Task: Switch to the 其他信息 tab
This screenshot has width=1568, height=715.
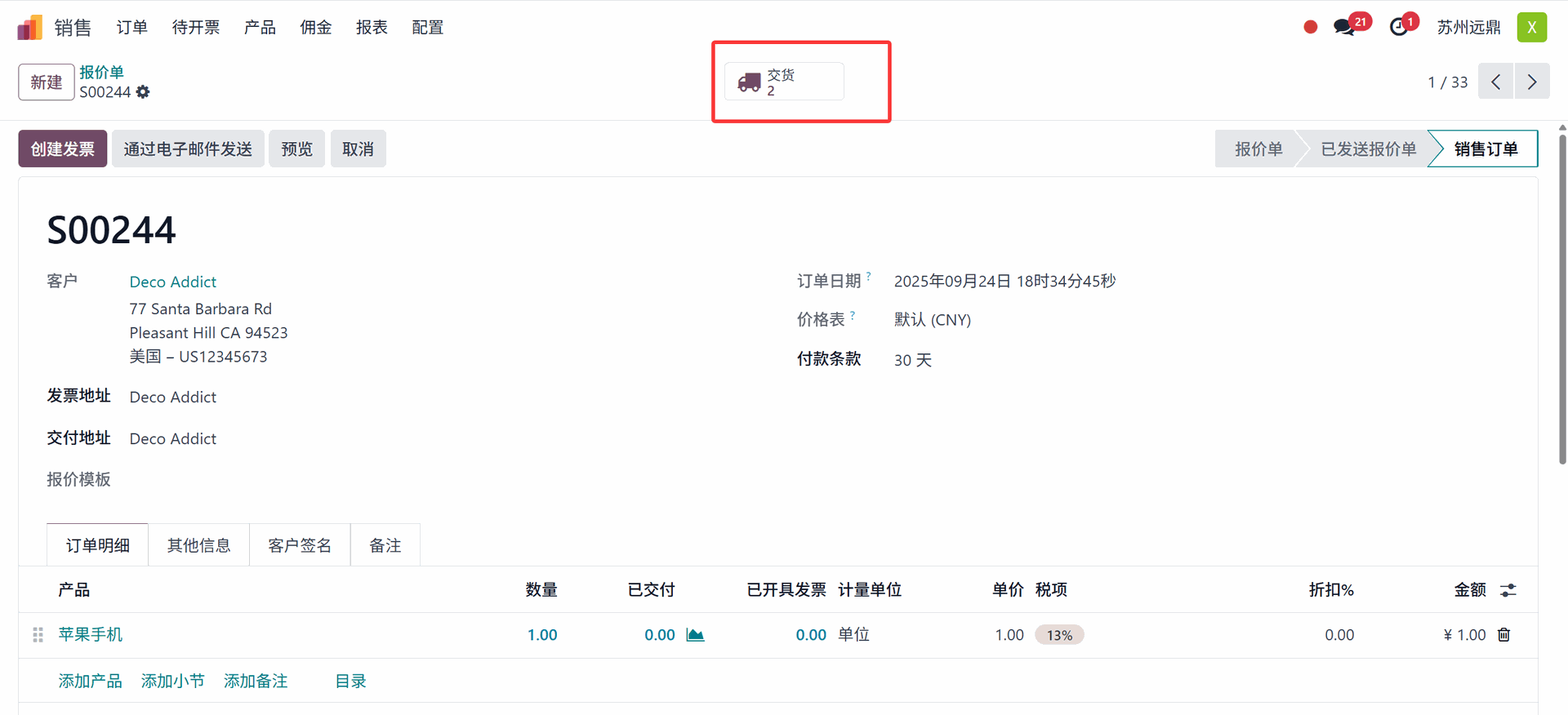Action: tap(198, 545)
